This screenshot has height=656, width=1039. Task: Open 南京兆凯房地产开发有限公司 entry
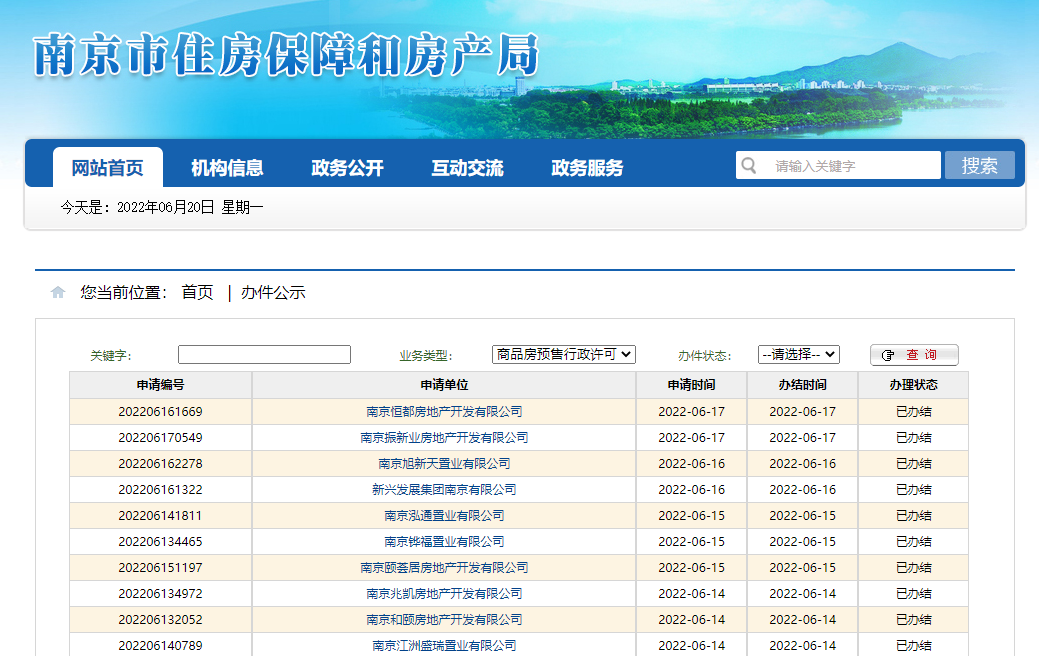[444, 594]
